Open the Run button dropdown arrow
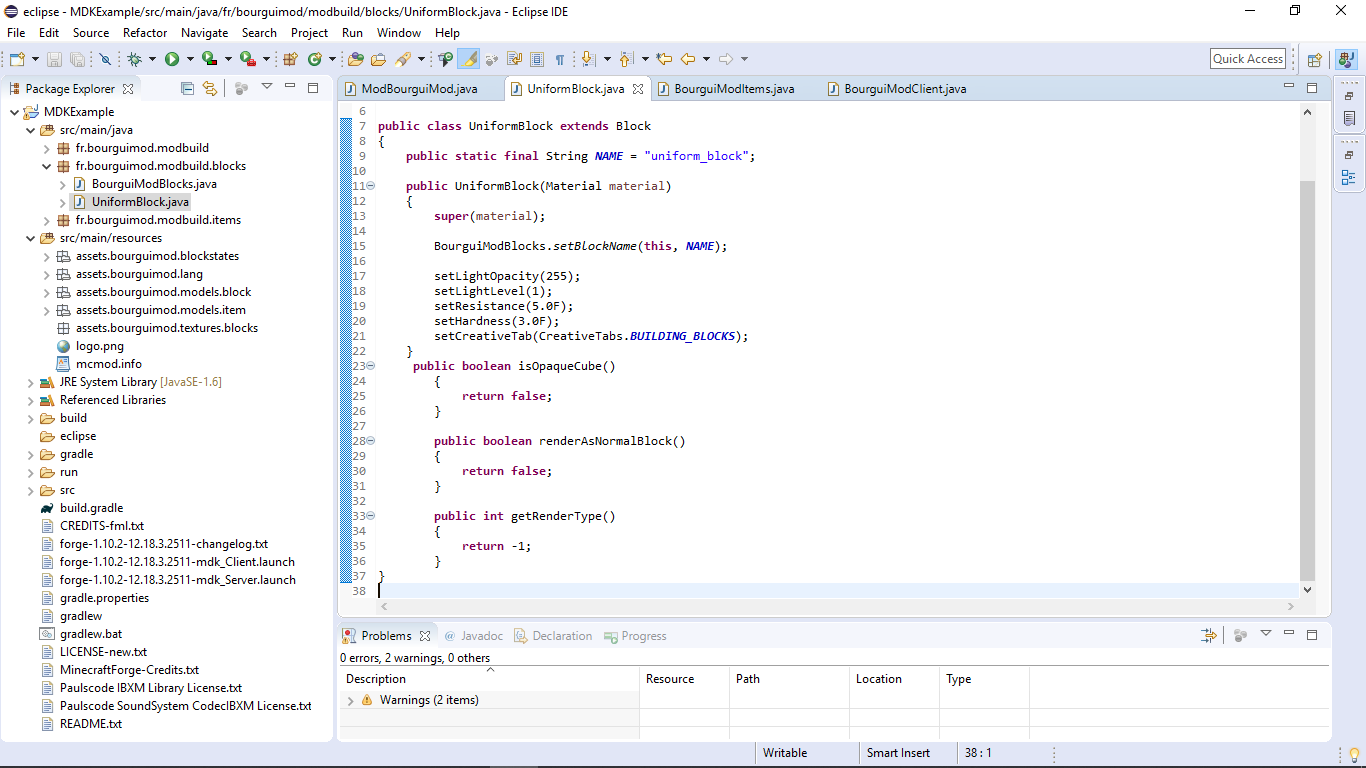Image resolution: width=1366 pixels, height=768 pixels. [x=189, y=60]
